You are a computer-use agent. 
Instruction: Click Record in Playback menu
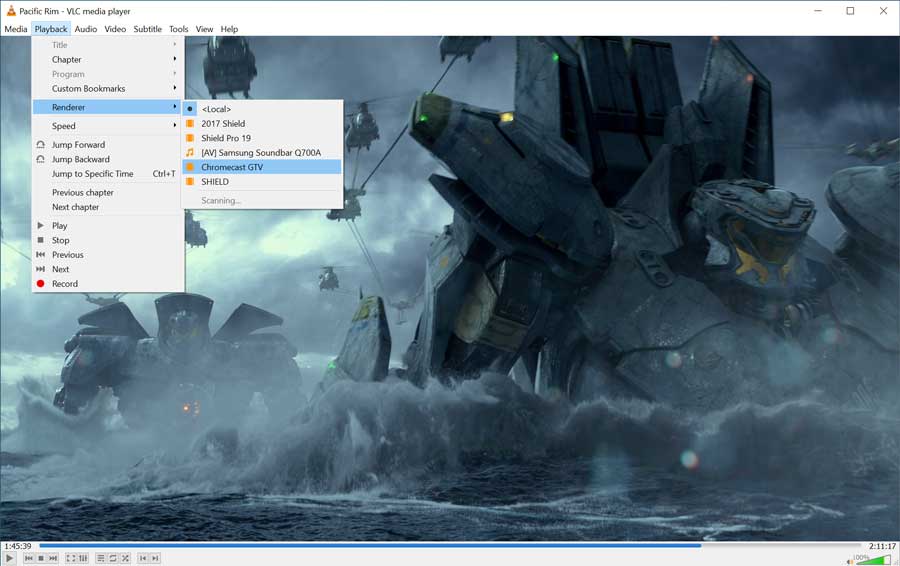tap(108, 284)
